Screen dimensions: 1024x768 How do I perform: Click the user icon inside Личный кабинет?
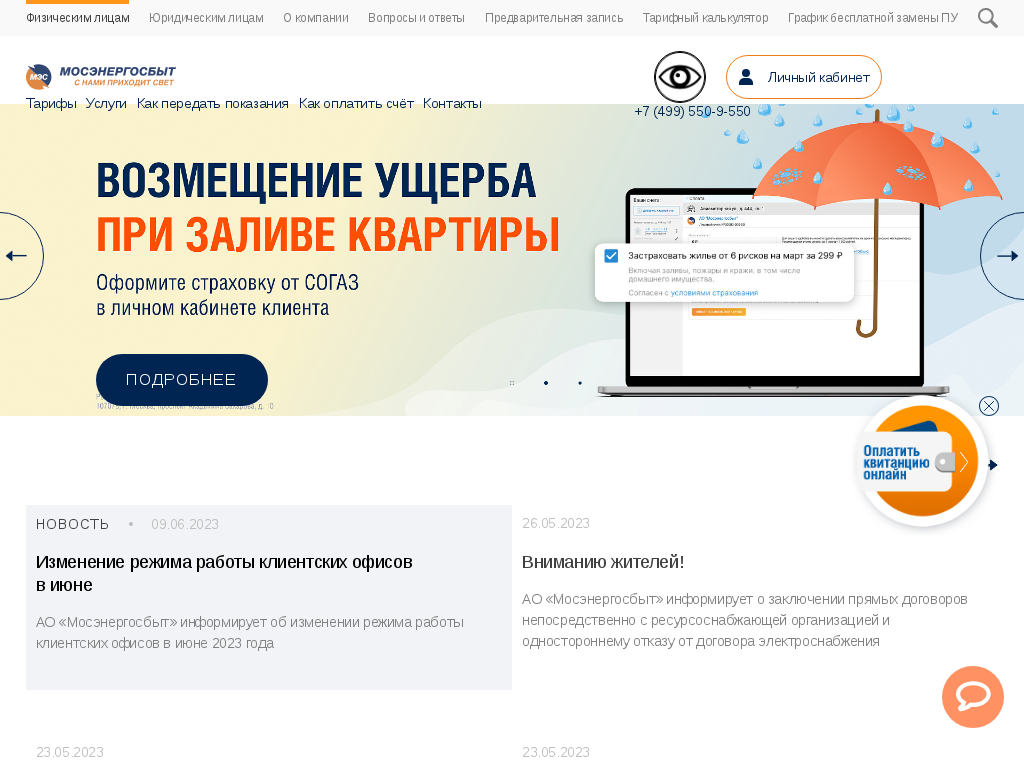click(746, 77)
